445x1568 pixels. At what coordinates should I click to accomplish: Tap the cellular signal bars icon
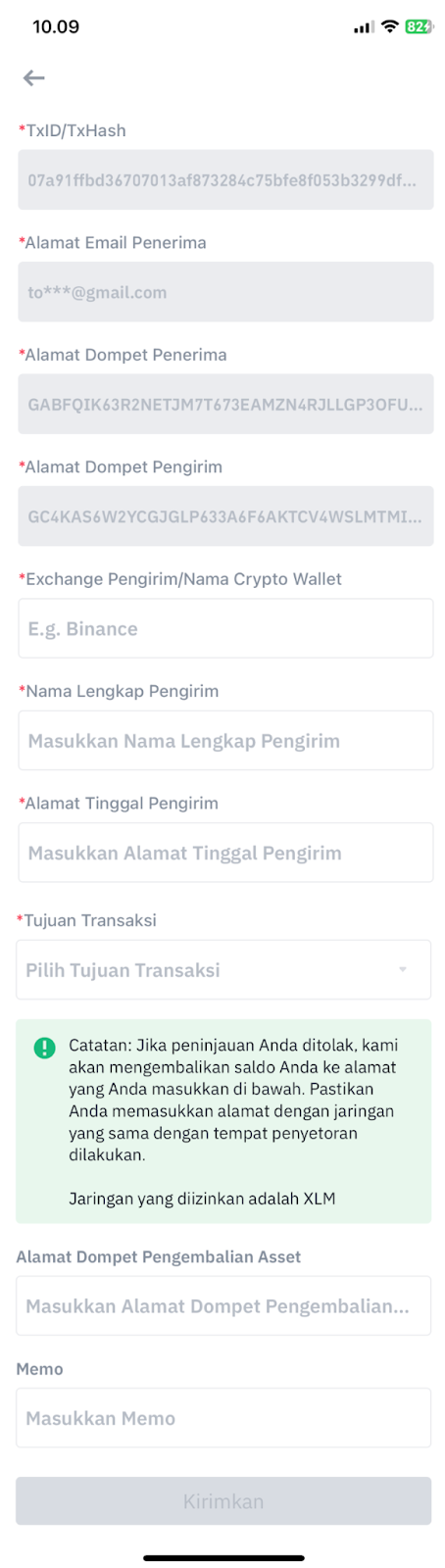pyautogui.click(x=364, y=27)
